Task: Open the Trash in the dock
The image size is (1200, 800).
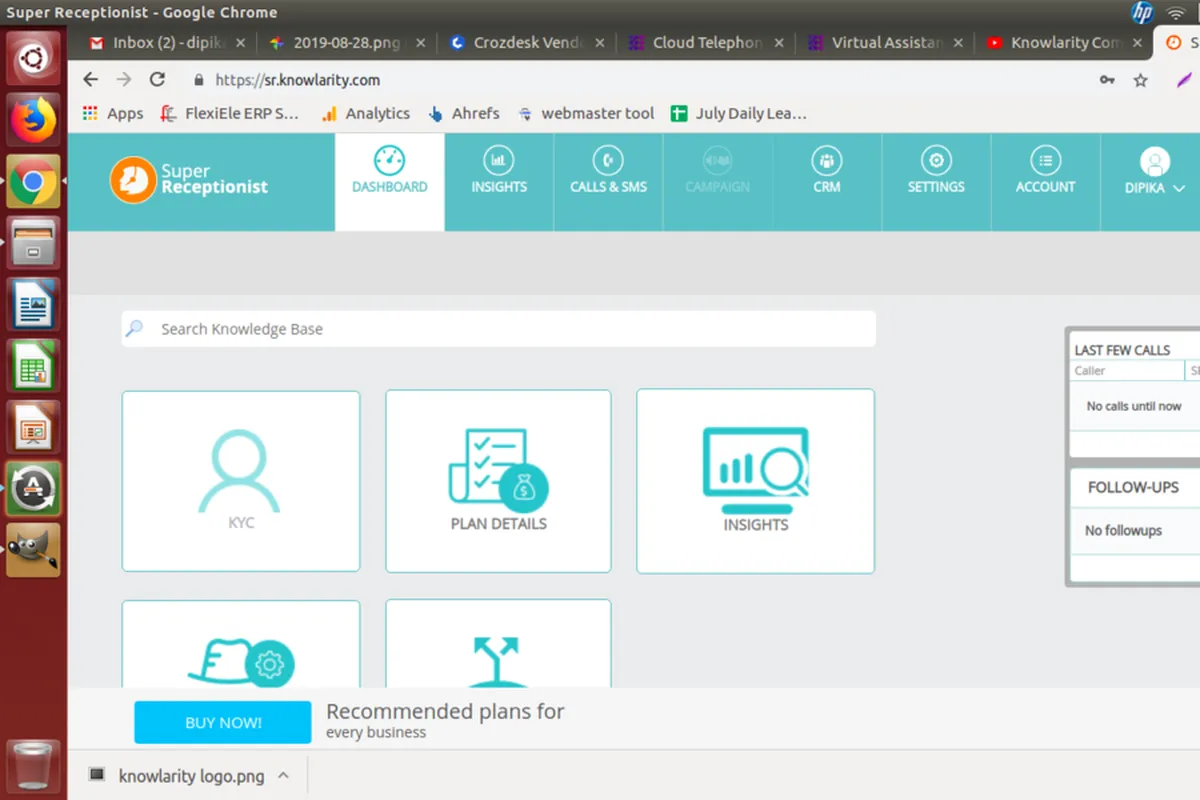Action: pos(33,766)
